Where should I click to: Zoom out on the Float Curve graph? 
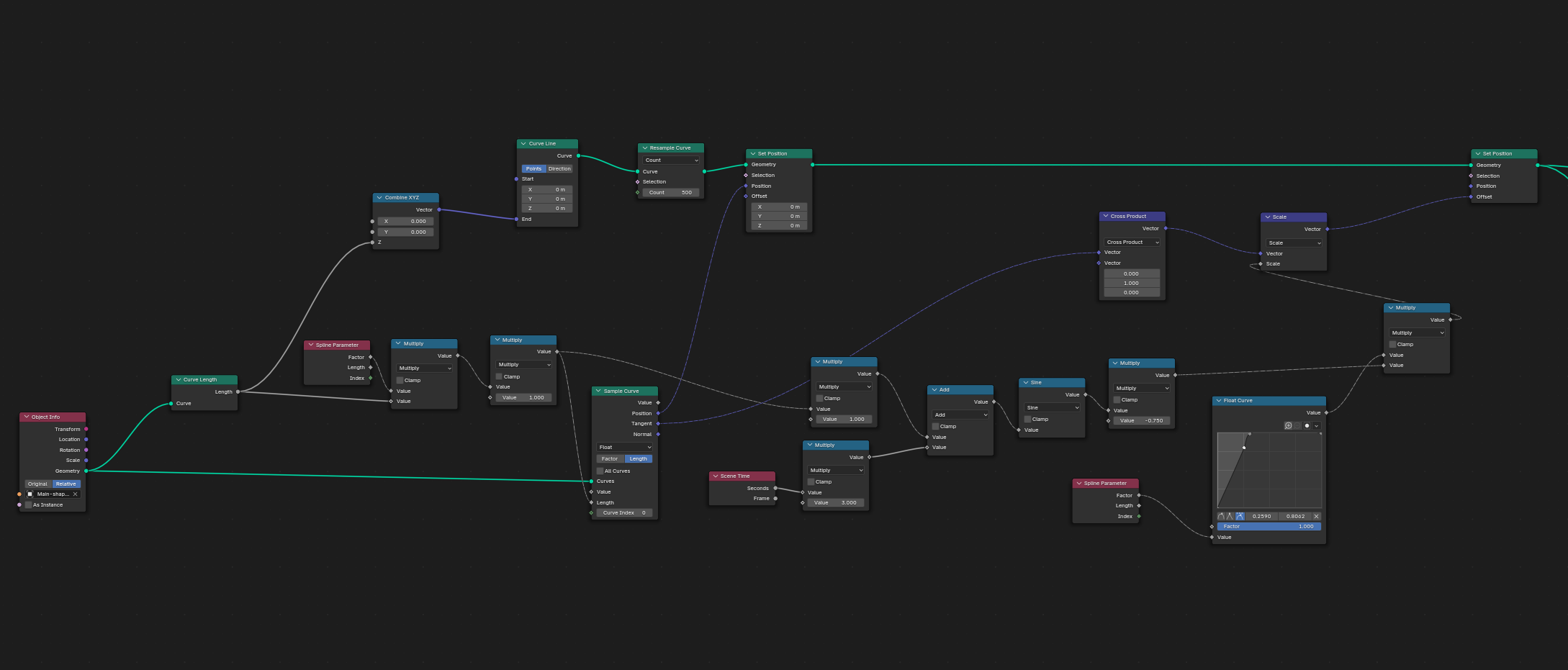pos(1298,426)
